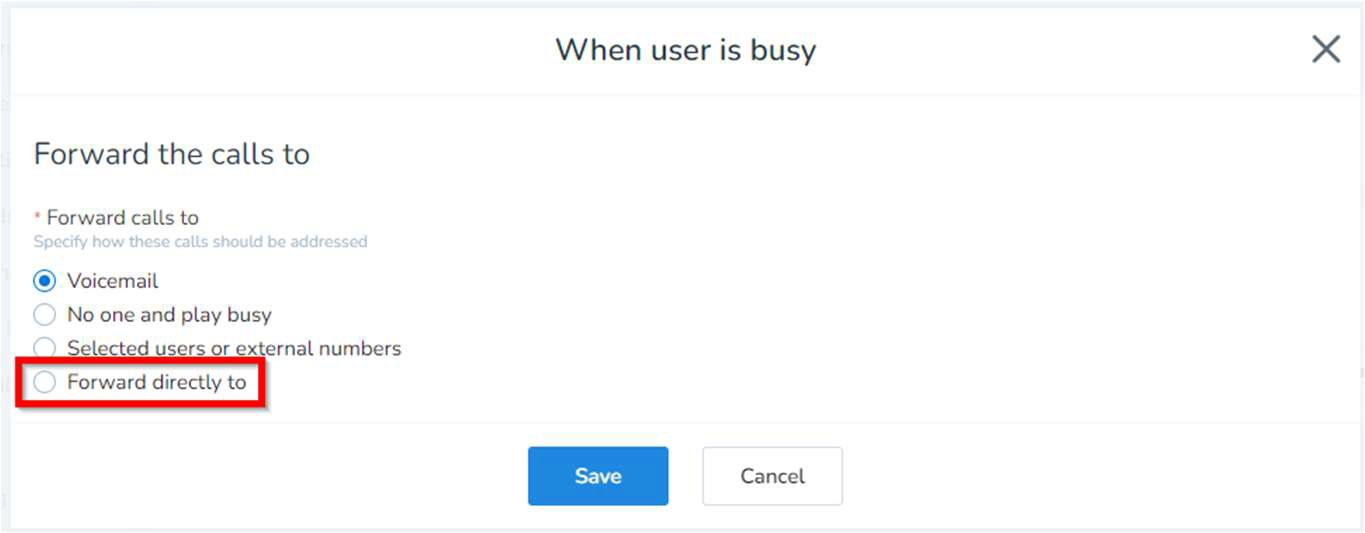Enable the "Forward directly to" radio circle

[x=44, y=382]
